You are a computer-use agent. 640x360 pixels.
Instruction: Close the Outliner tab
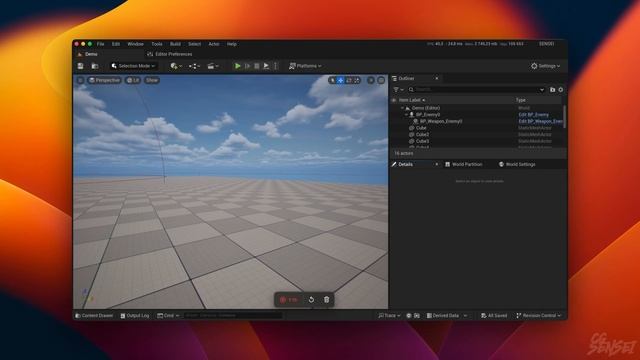(x=437, y=78)
